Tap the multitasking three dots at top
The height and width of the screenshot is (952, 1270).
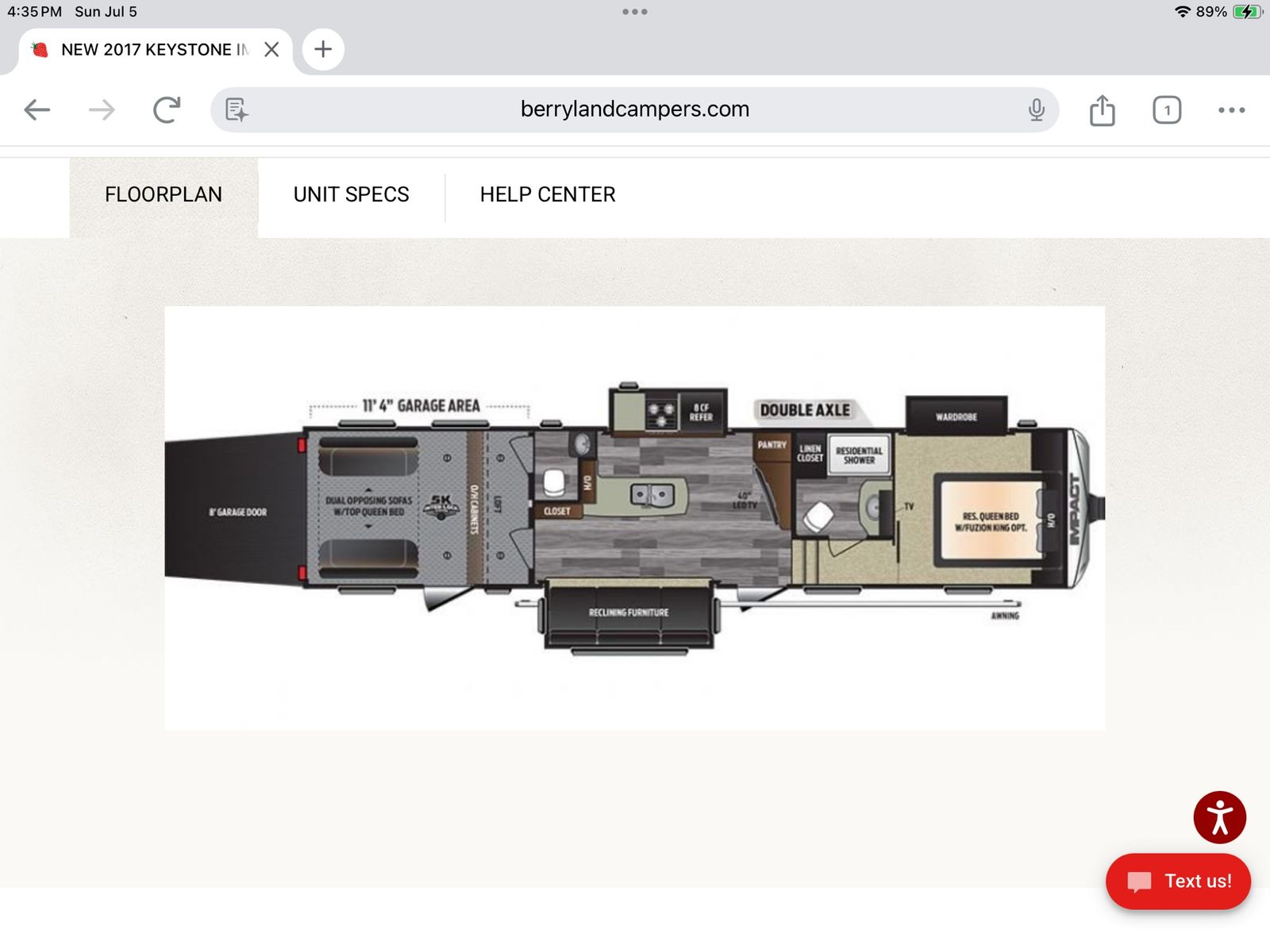(635, 11)
